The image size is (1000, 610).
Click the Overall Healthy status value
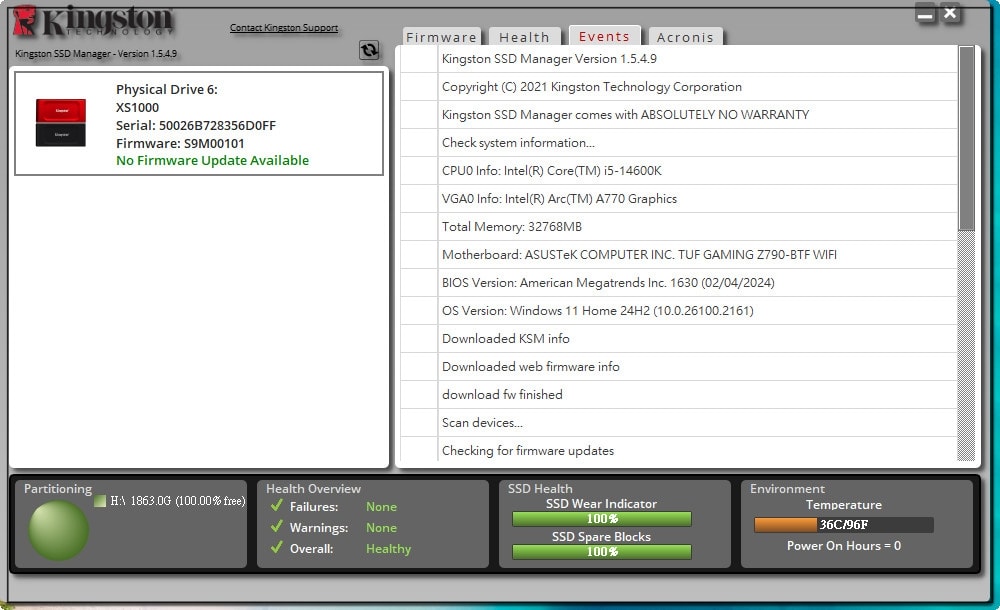coord(388,549)
